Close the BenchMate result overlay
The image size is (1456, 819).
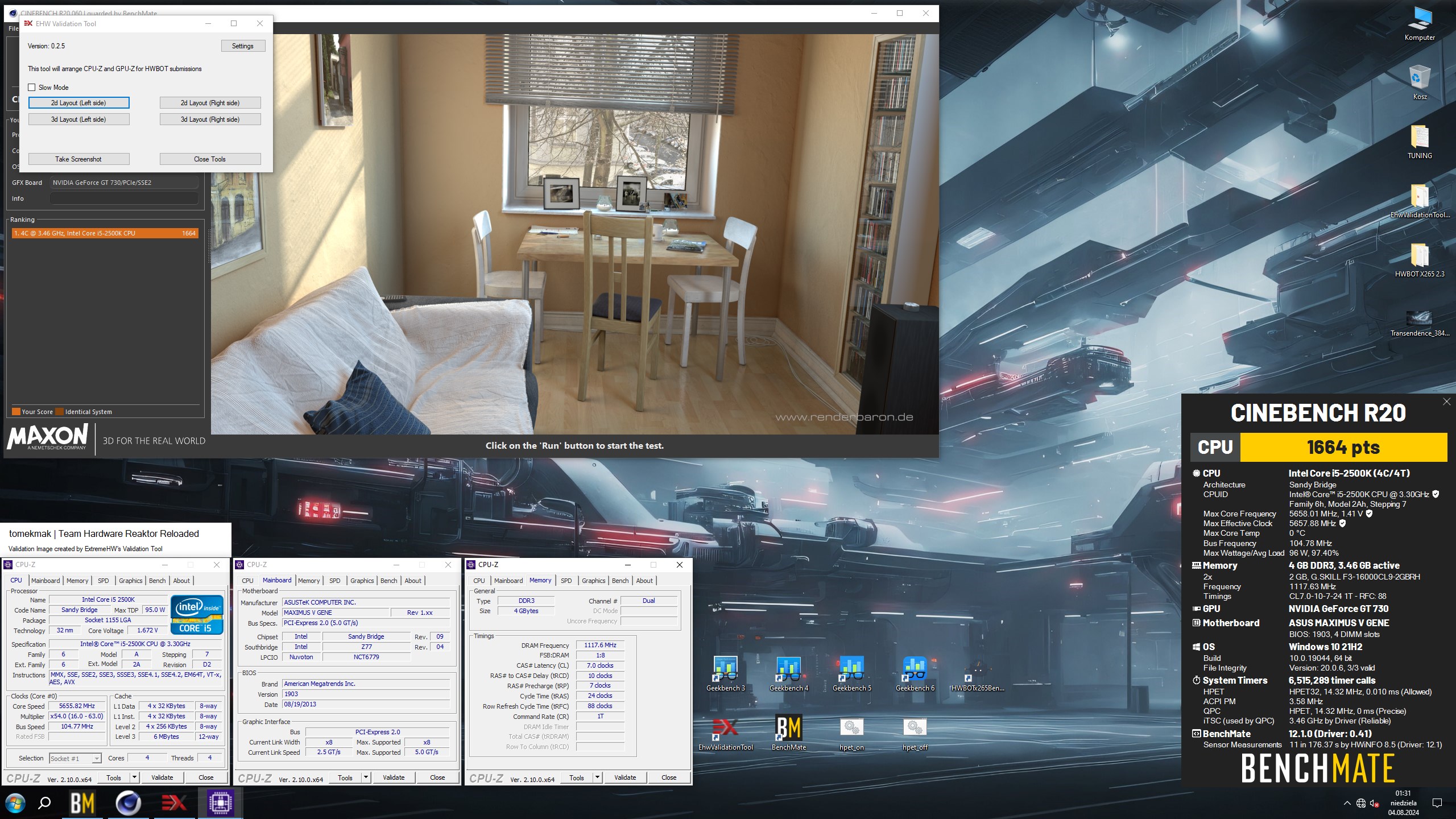tap(1447, 402)
